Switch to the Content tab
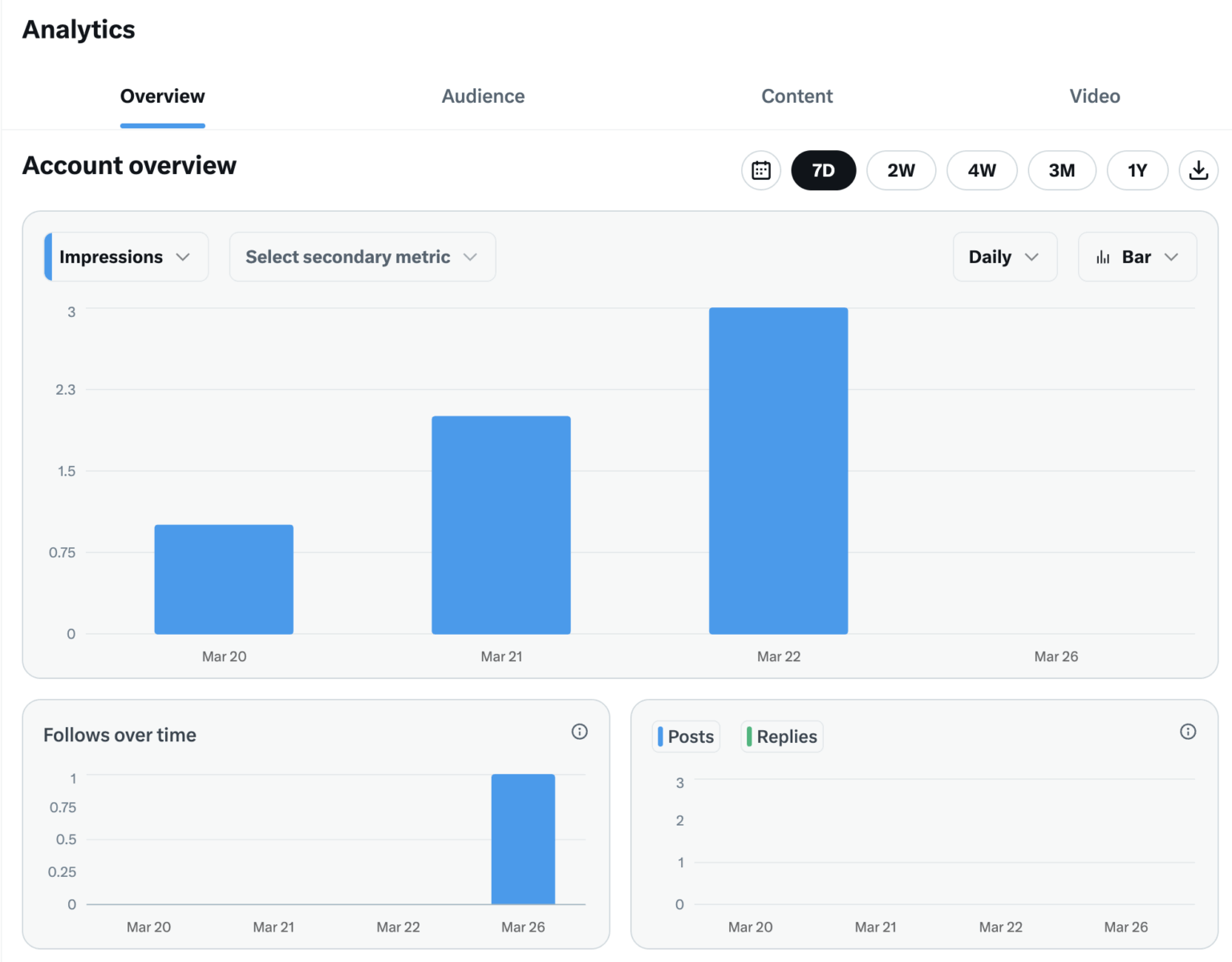This screenshot has width=1232, height=962. tap(796, 95)
